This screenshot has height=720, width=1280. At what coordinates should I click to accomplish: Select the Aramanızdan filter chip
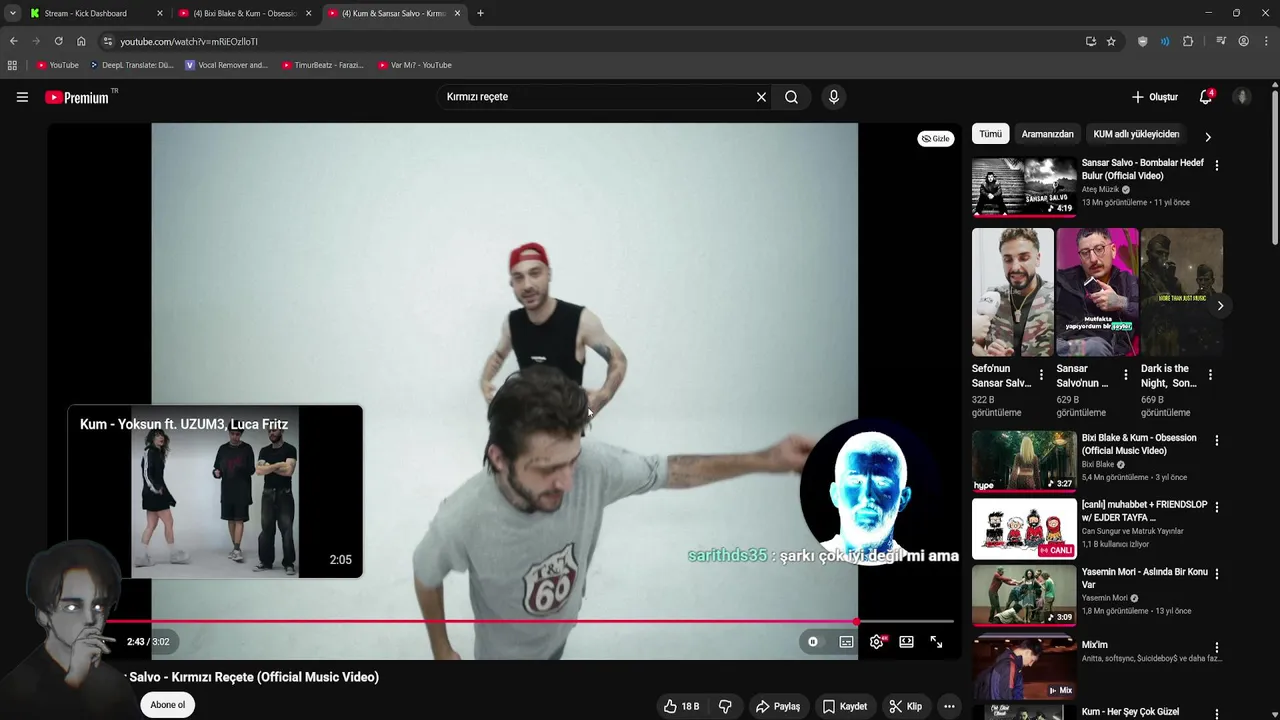1047,134
